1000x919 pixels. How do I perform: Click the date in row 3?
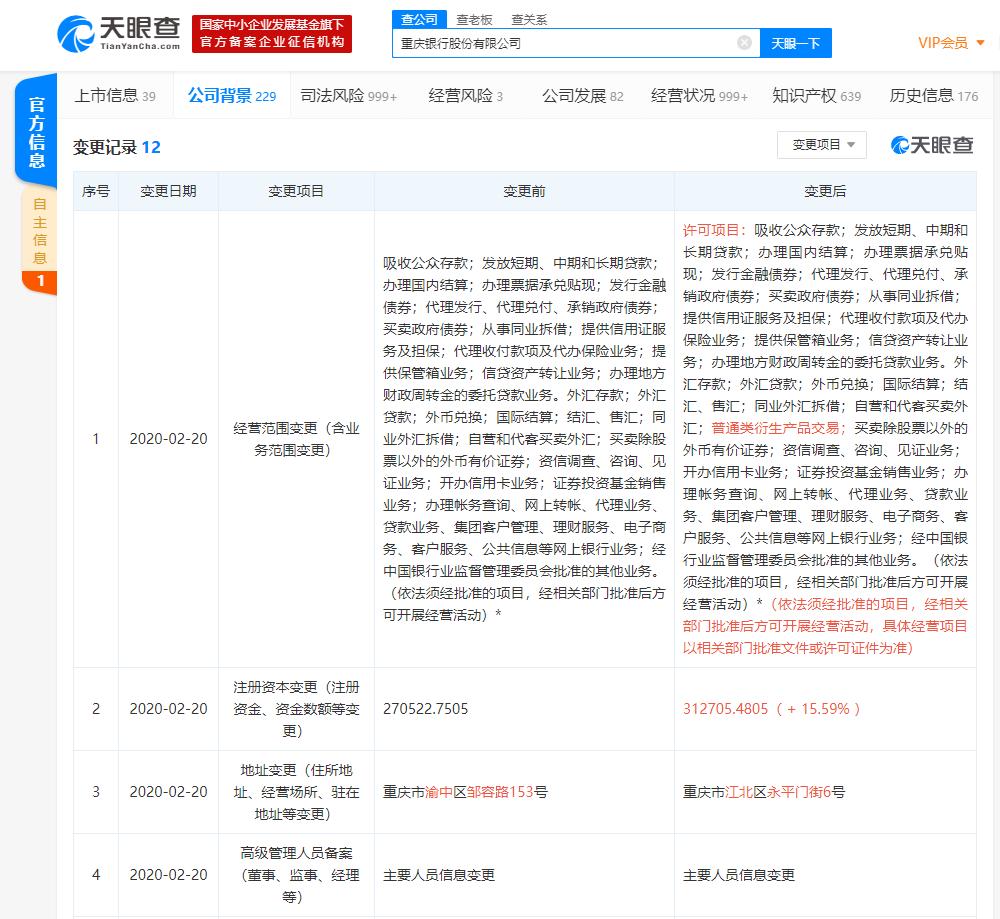[x=168, y=792]
